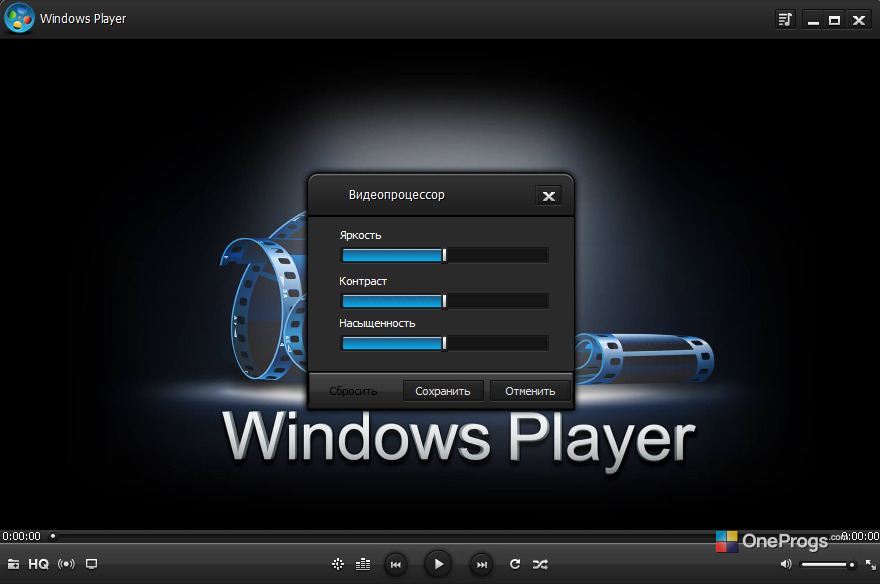This screenshot has height=584, width=880.
Task: Open the equalizer icon
Action: (363, 564)
